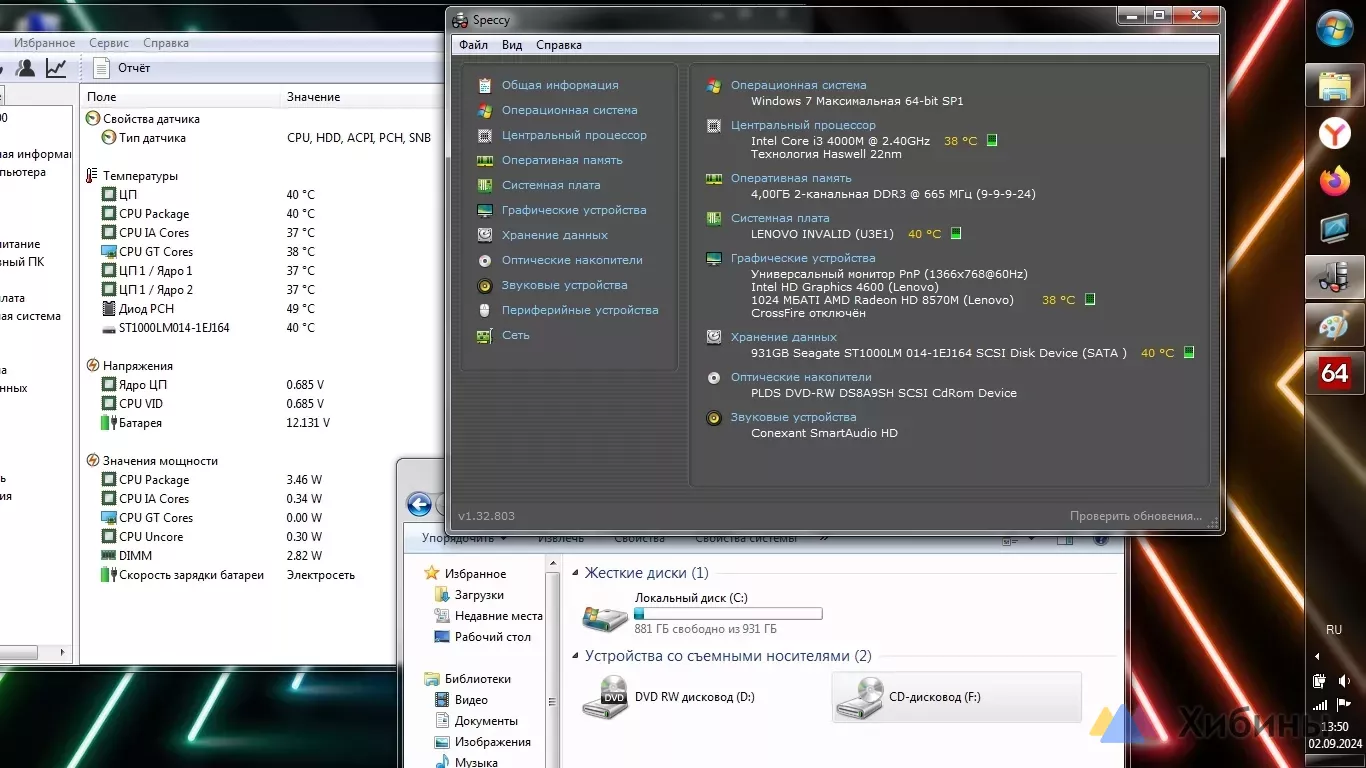Launch Firefox from the taskbar
The height and width of the screenshot is (768, 1366).
[1335, 181]
